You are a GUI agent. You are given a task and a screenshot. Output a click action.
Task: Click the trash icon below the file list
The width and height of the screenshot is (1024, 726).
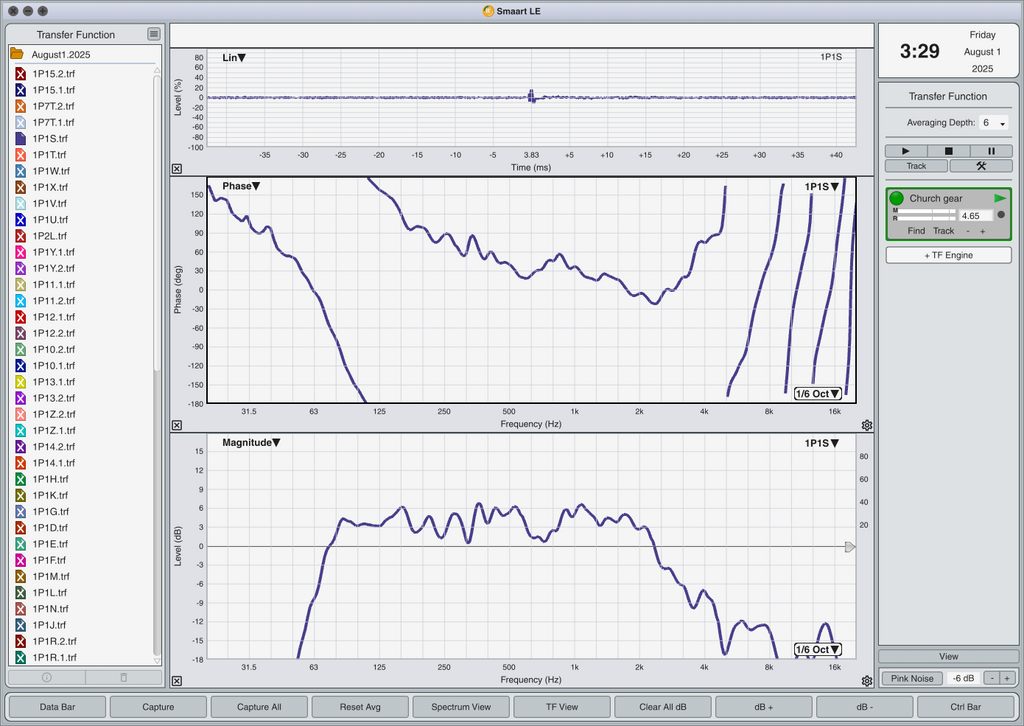[x=123, y=678]
